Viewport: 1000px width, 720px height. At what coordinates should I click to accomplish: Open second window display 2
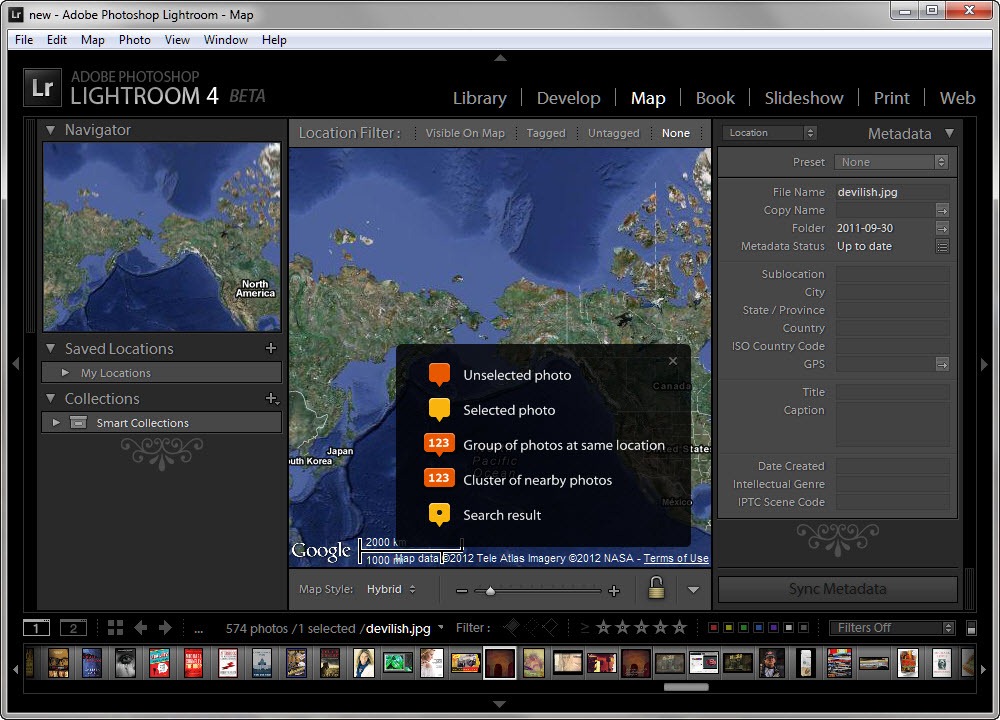pos(73,628)
